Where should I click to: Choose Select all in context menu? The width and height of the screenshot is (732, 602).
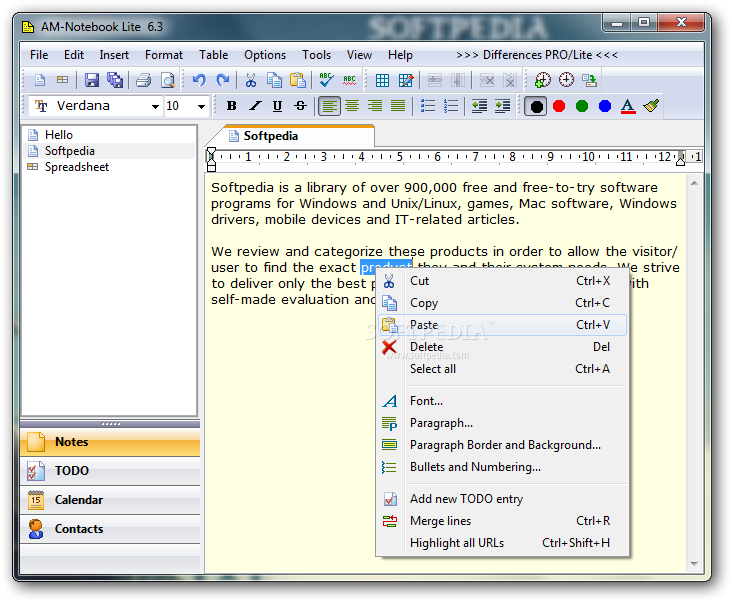click(502, 369)
